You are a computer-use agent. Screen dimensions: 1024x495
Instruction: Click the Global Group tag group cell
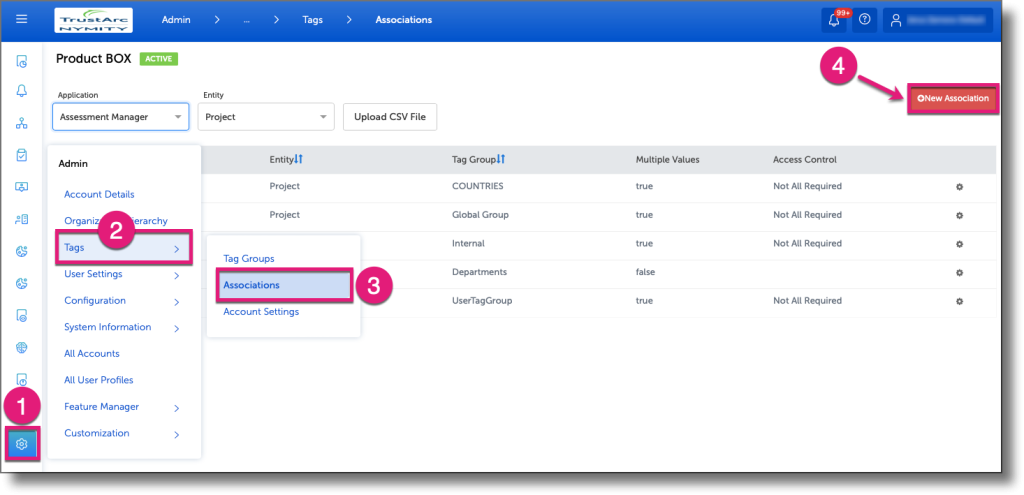pyautogui.click(x=480, y=215)
